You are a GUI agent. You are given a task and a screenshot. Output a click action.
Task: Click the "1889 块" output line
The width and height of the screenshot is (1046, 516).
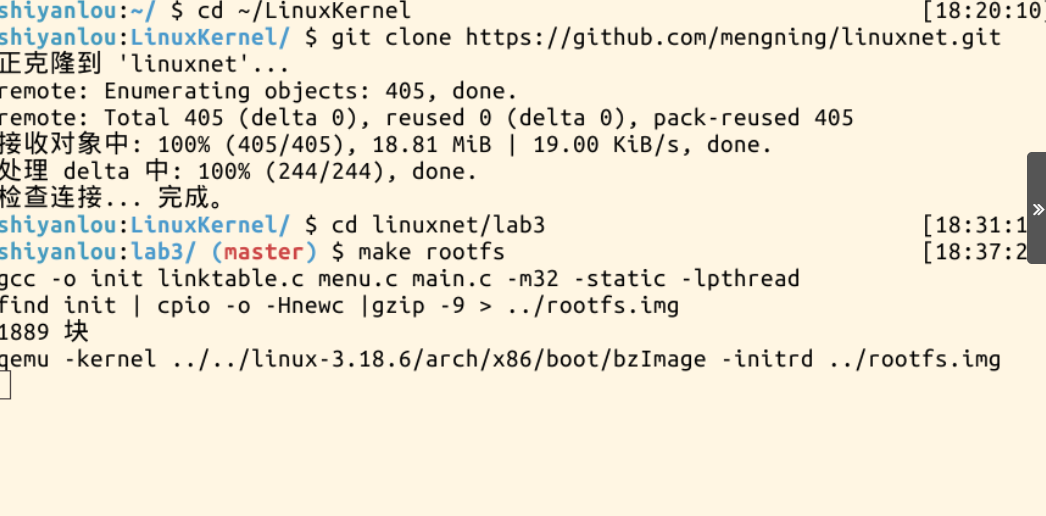[x=44, y=331]
